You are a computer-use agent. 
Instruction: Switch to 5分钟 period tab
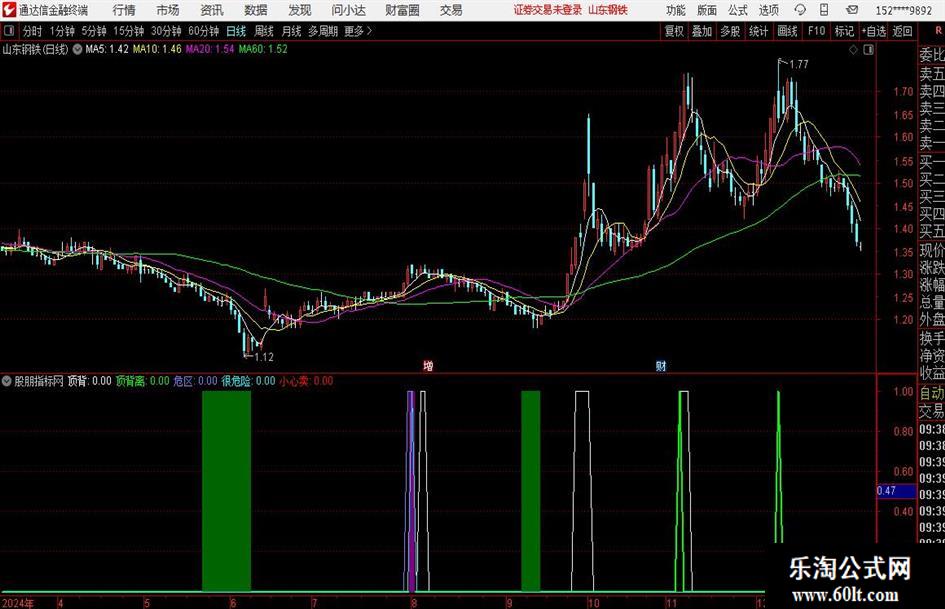click(x=93, y=31)
